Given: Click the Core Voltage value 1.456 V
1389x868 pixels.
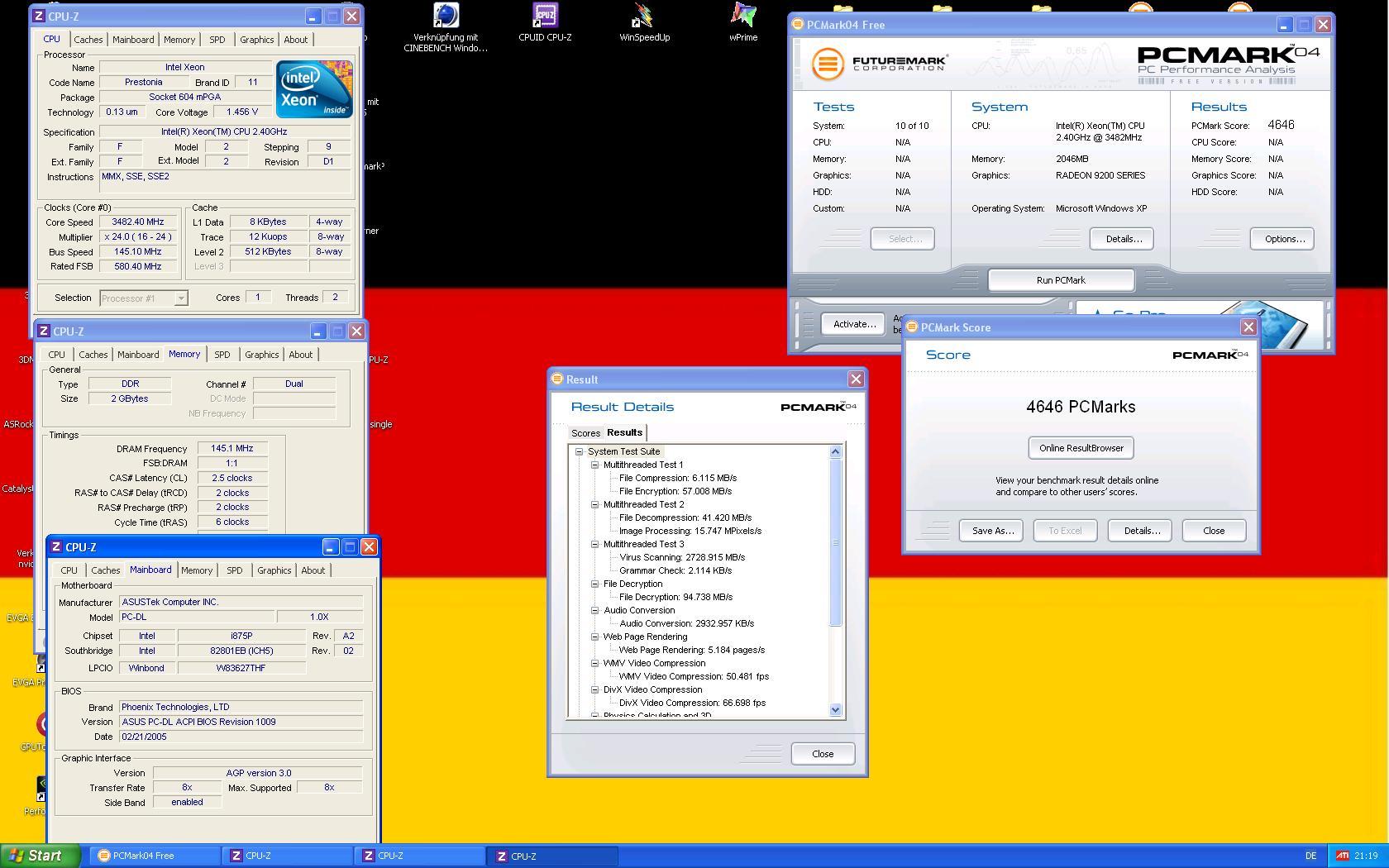Looking at the screenshot, I should 241,112.
